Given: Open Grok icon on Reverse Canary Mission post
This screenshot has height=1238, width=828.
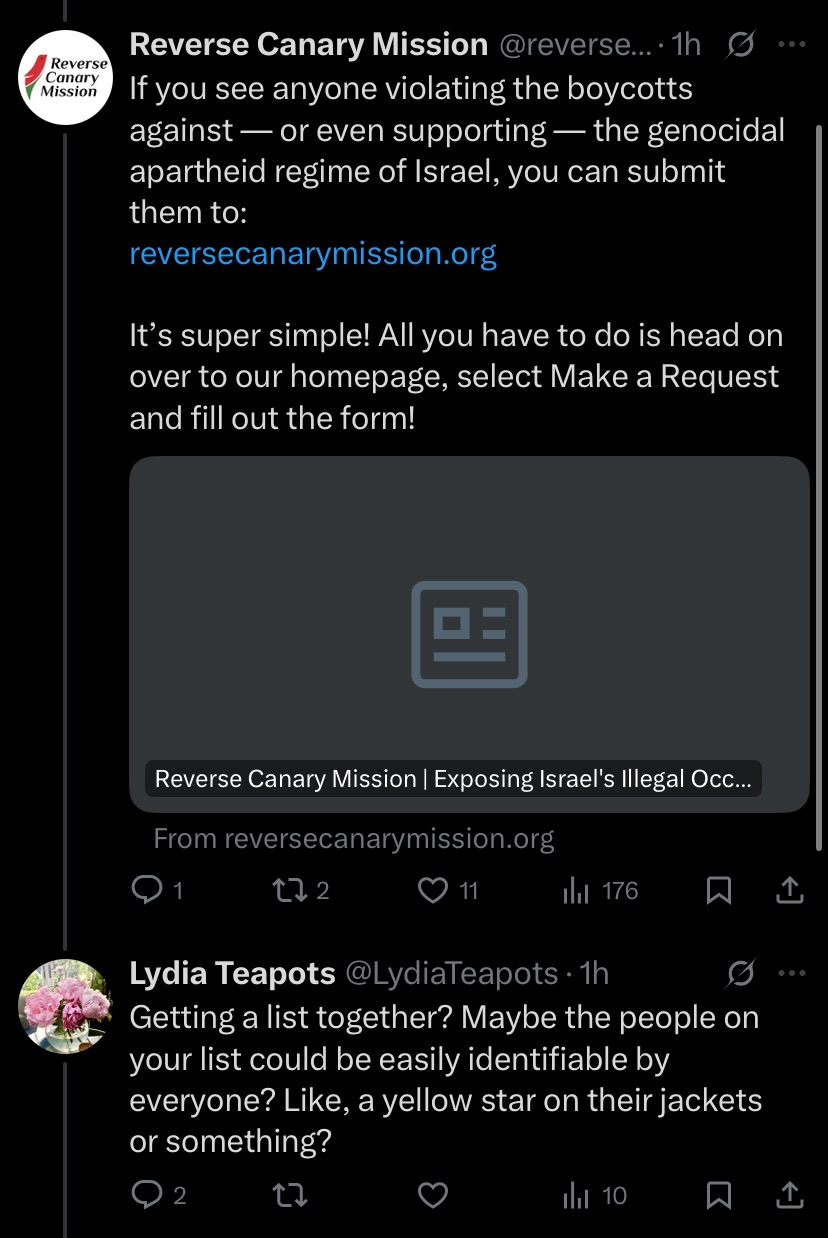Looking at the screenshot, I should (741, 45).
